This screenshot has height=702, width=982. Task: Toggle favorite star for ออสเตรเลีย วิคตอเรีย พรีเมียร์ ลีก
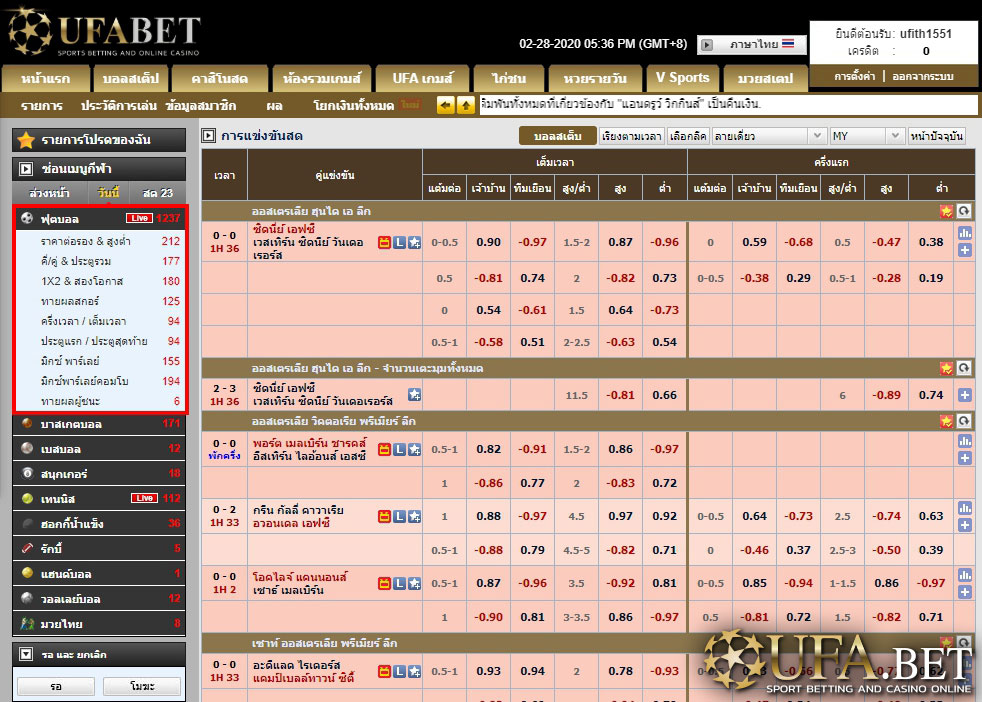(x=946, y=421)
